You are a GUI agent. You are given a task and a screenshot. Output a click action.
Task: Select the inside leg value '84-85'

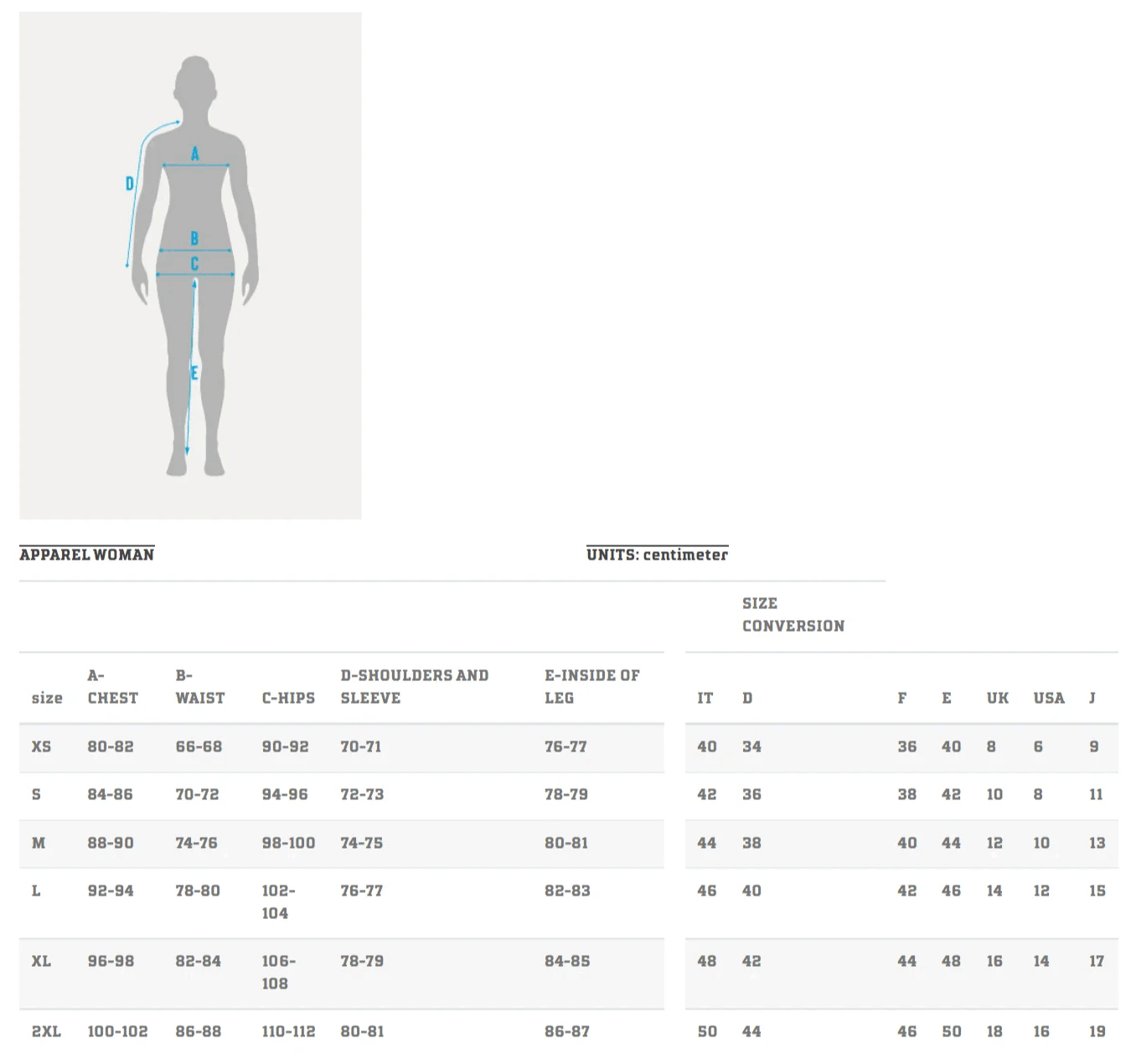pos(567,961)
